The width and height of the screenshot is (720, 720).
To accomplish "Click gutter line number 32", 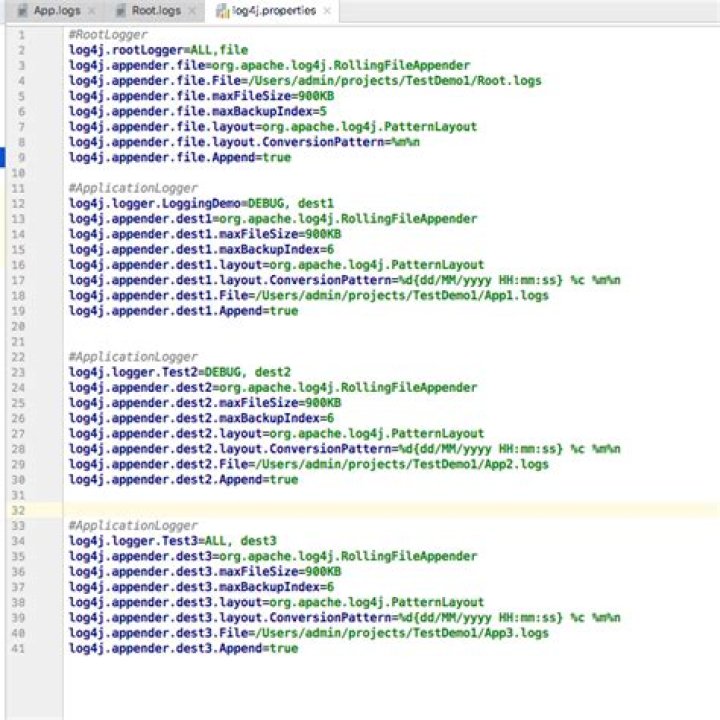I will (x=18, y=511).
